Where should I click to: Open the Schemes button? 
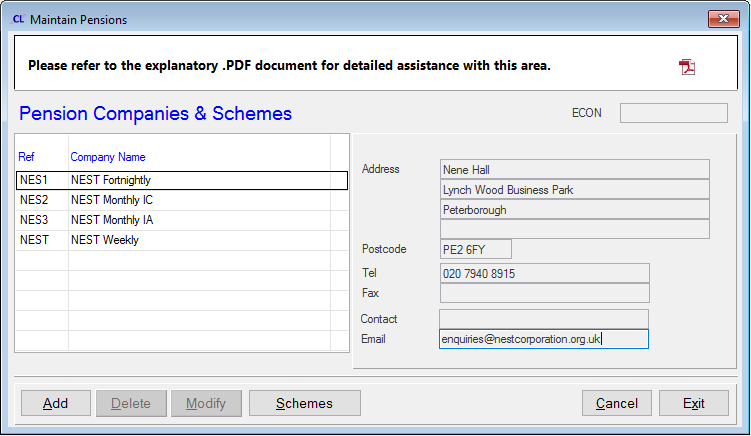click(x=305, y=403)
